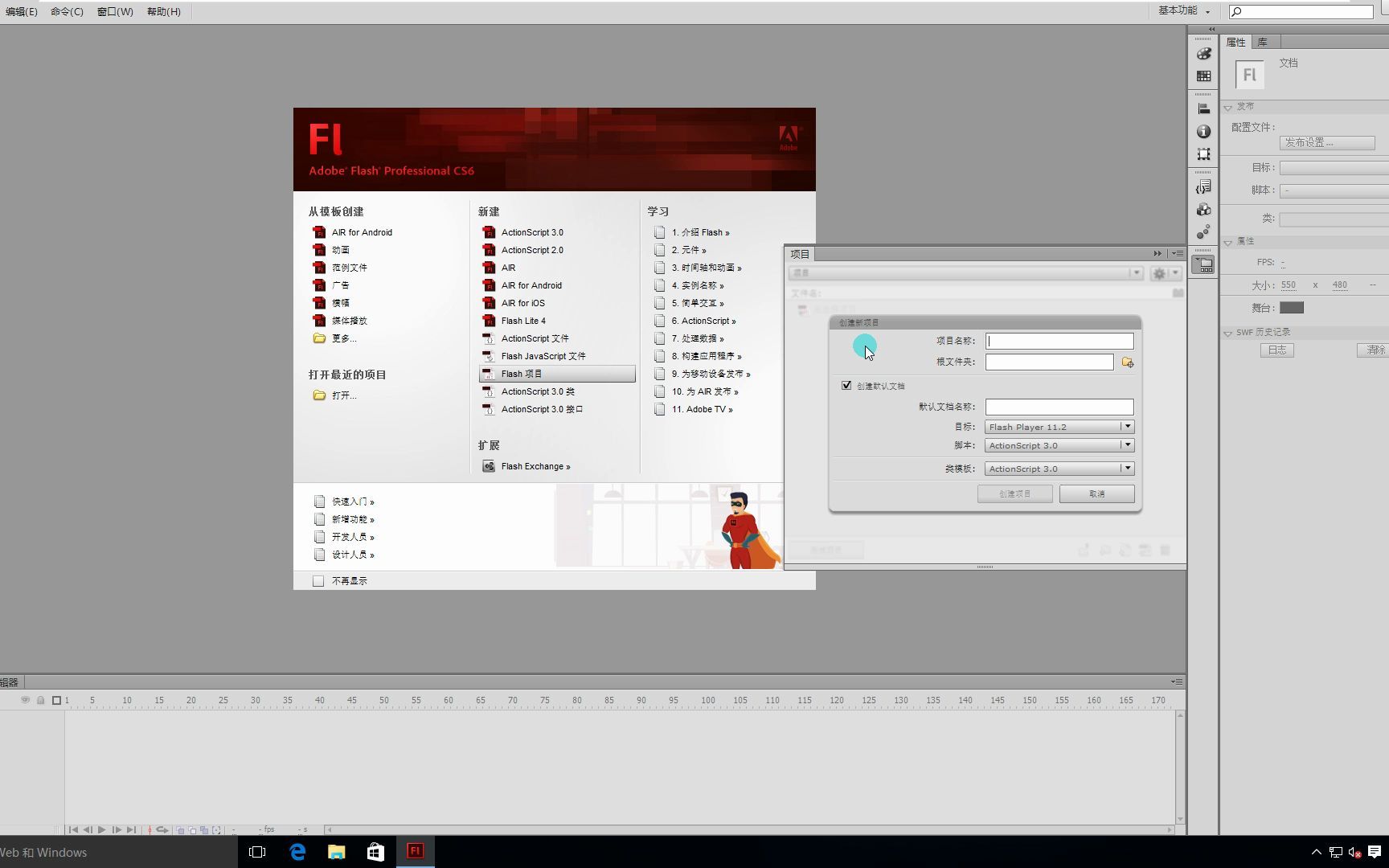Open the 目标 Flash Player 11.2 dropdown
The width and height of the screenshot is (1389, 868).
click(1059, 427)
